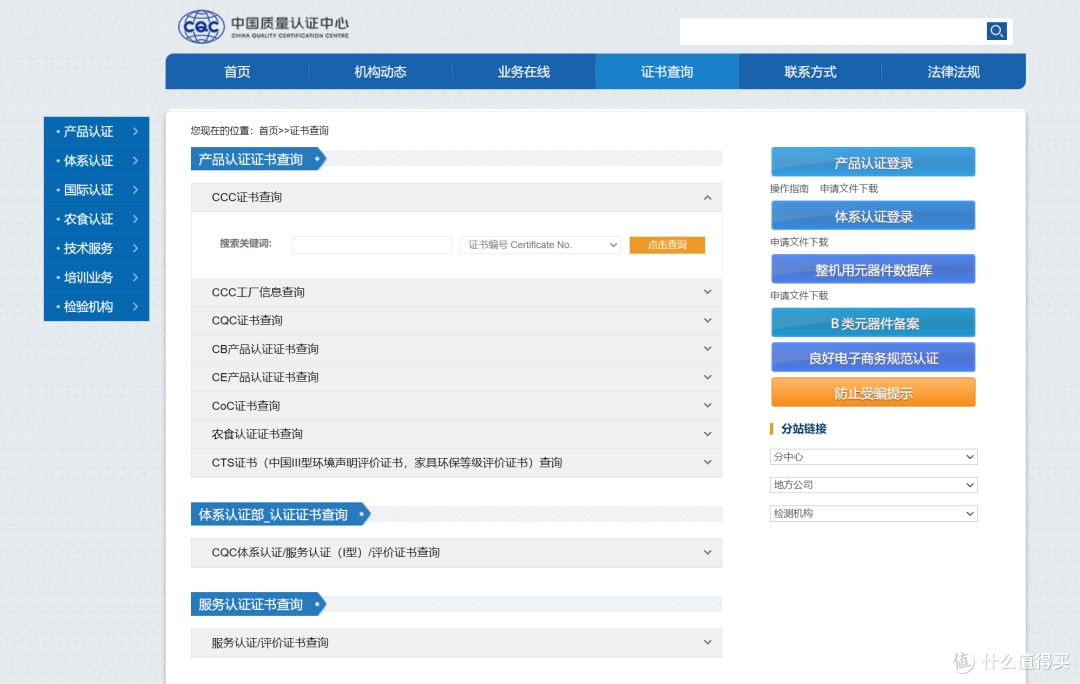Expand CQC体系认证/服务认证 row chevron

pyautogui.click(x=707, y=552)
